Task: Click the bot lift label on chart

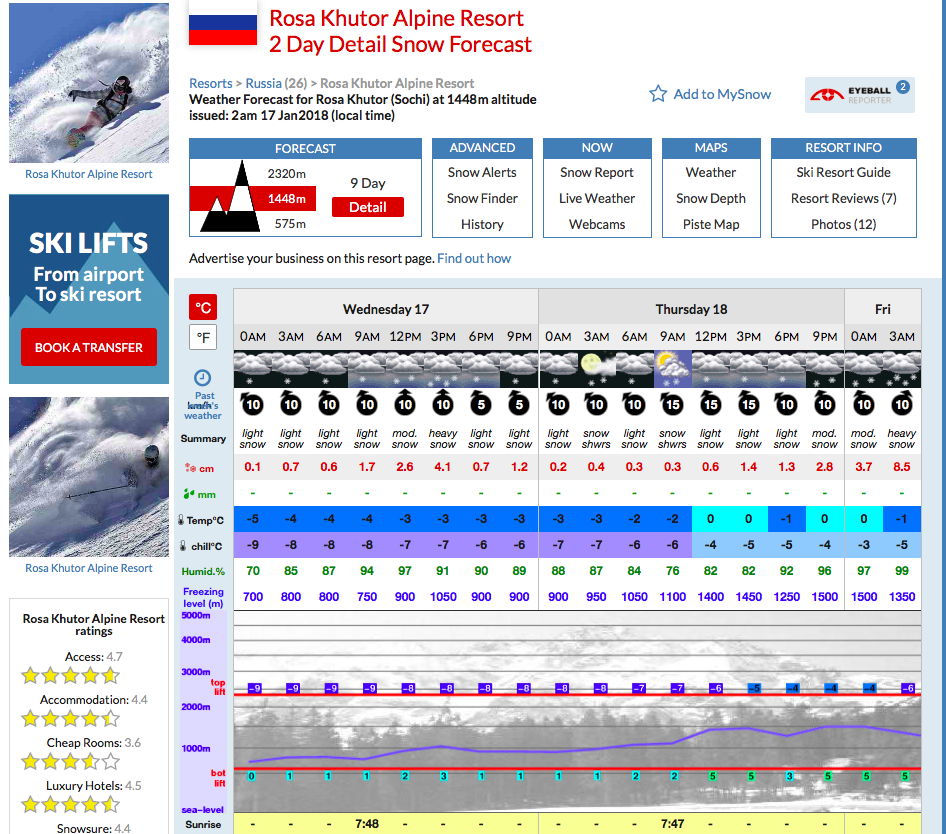Action: coord(218,778)
